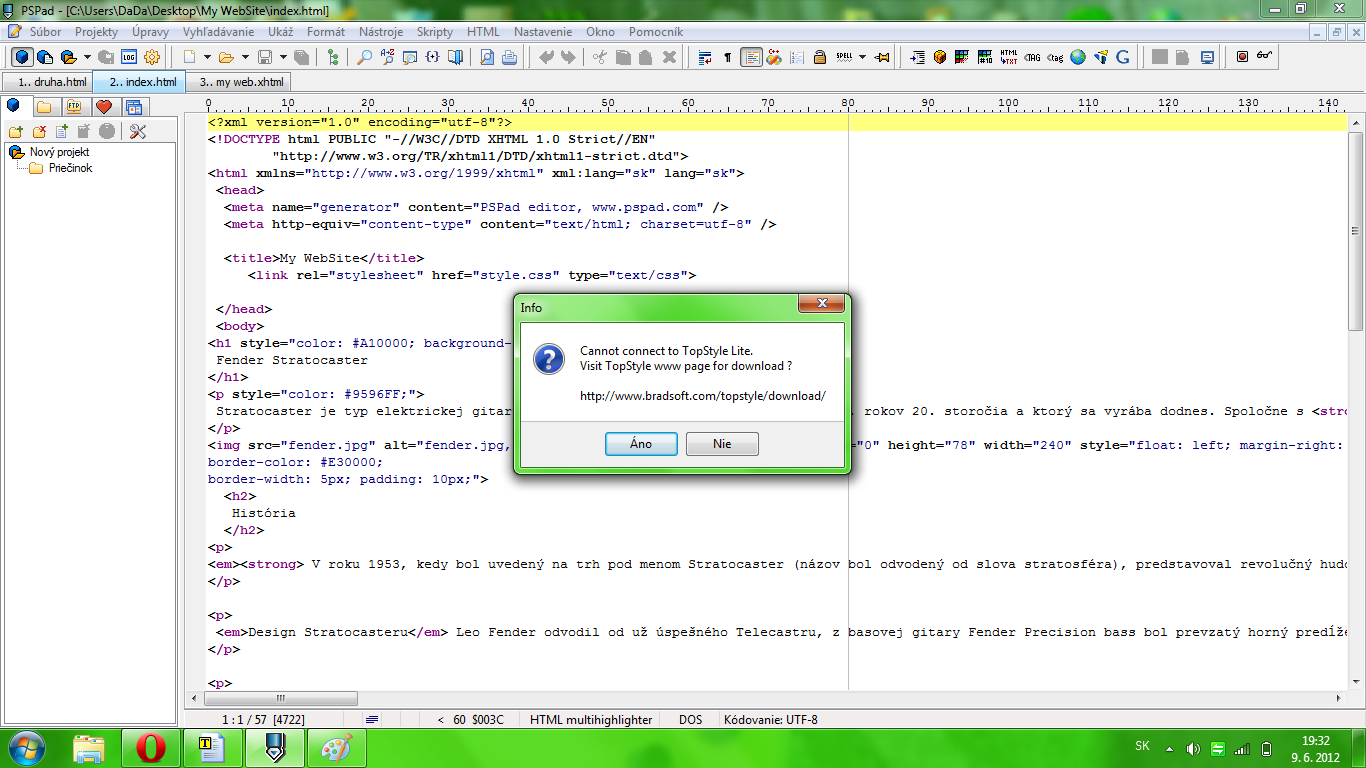Click the record macro red button icon
The height and width of the screenshot is (768, 1366).
[x=1242, y=57]
